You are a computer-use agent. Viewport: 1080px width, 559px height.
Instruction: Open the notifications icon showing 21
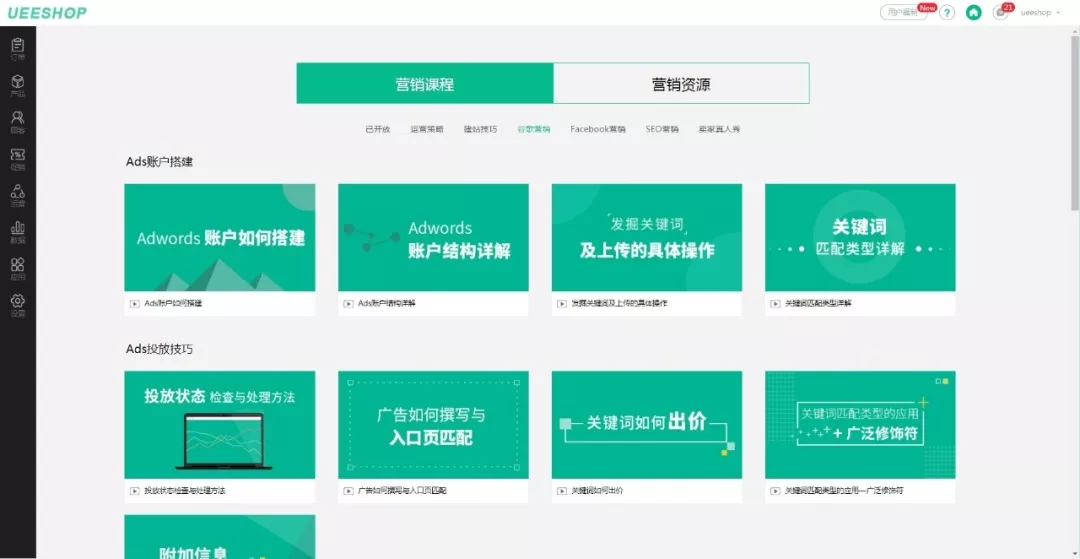click(1000, 13)
